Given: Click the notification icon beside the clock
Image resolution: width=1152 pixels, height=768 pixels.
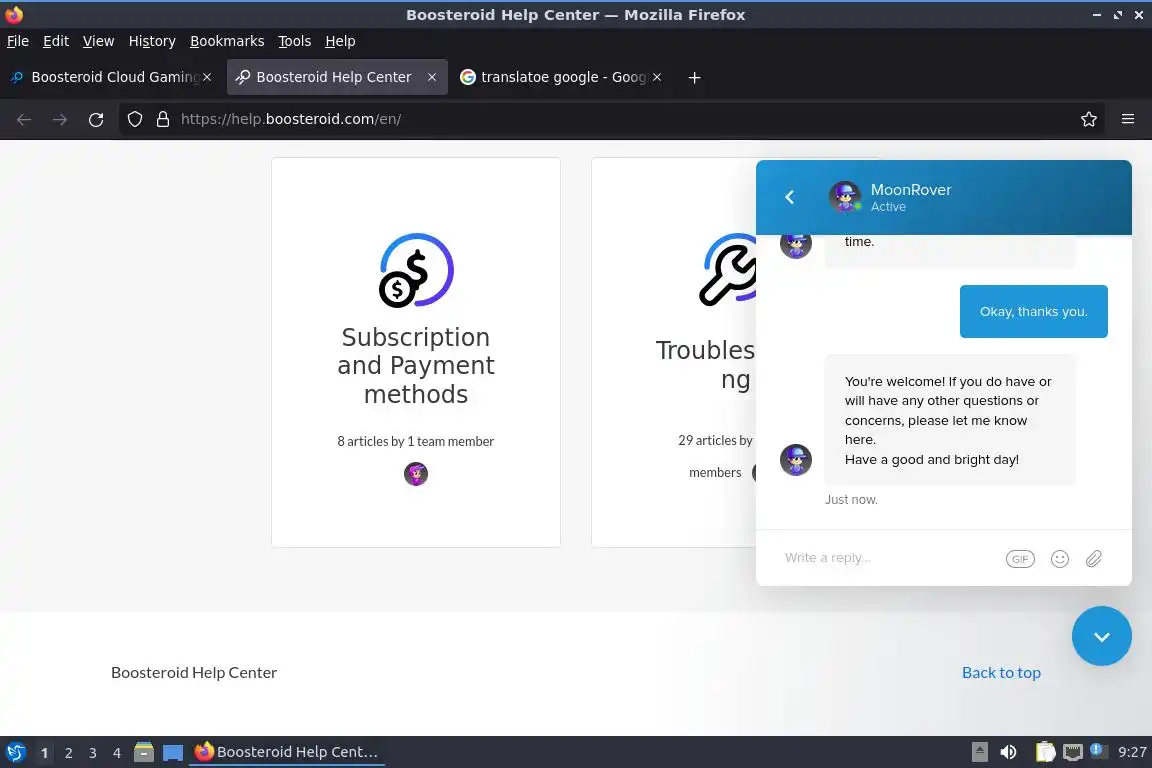Looking at the screenshot, I should (x=1096, y=750).
